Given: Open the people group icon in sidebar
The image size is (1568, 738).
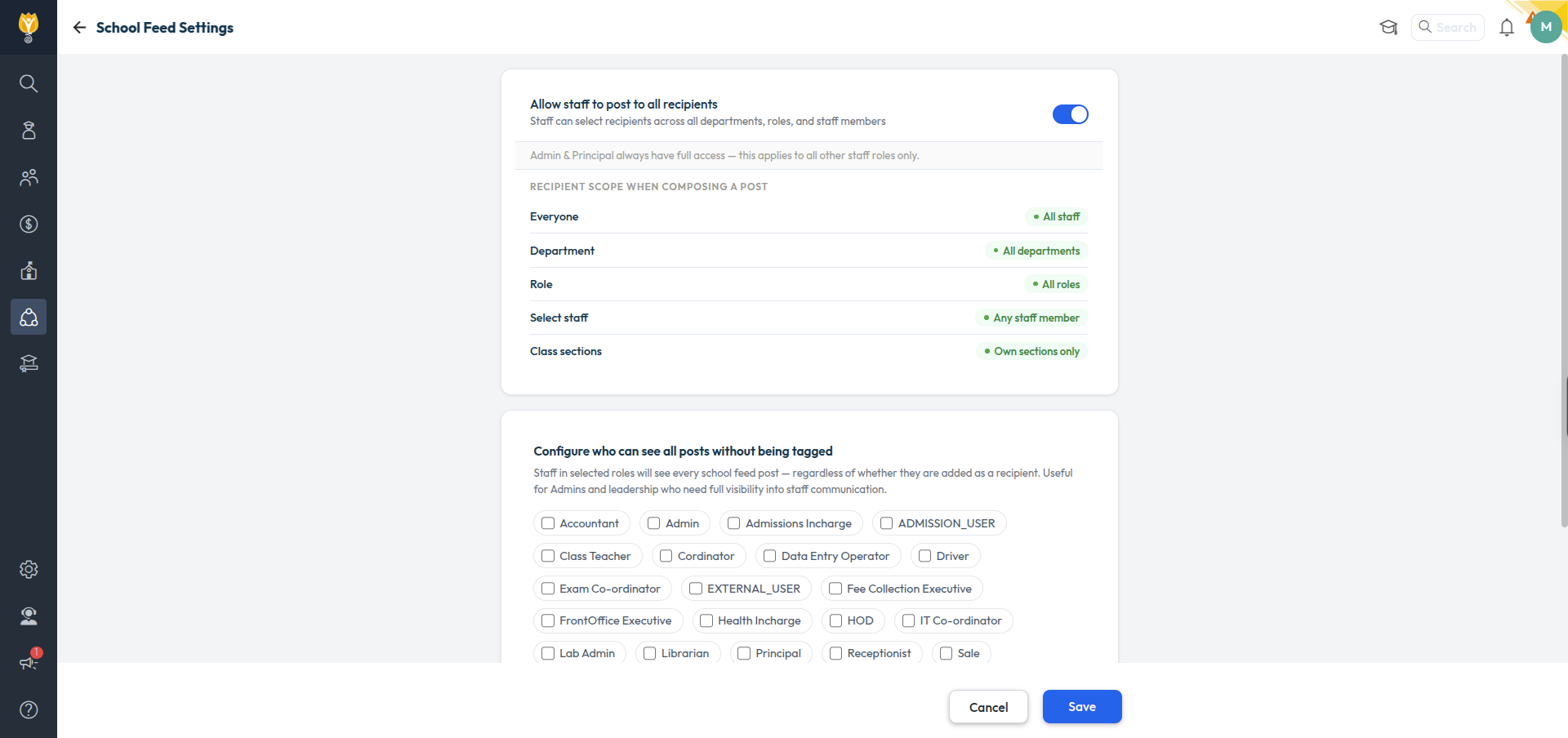Looking at the screenshot, I should tap(29, 177).
